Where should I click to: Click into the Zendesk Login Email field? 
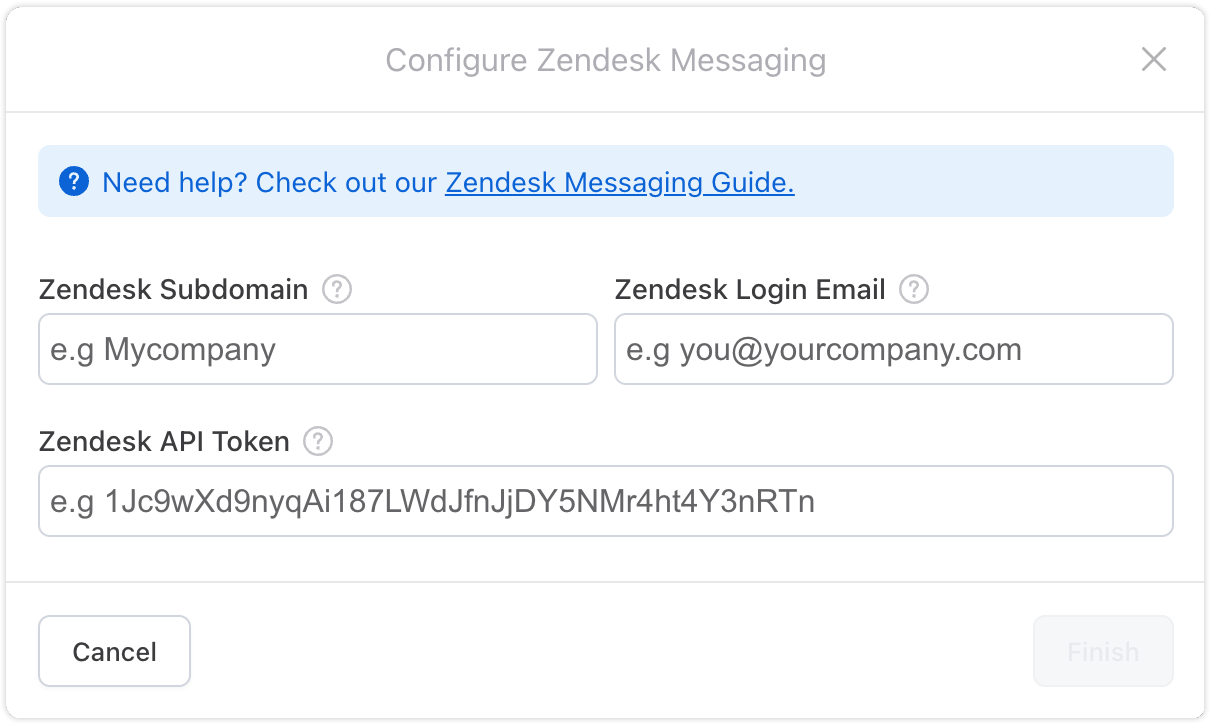pos(893,349)
